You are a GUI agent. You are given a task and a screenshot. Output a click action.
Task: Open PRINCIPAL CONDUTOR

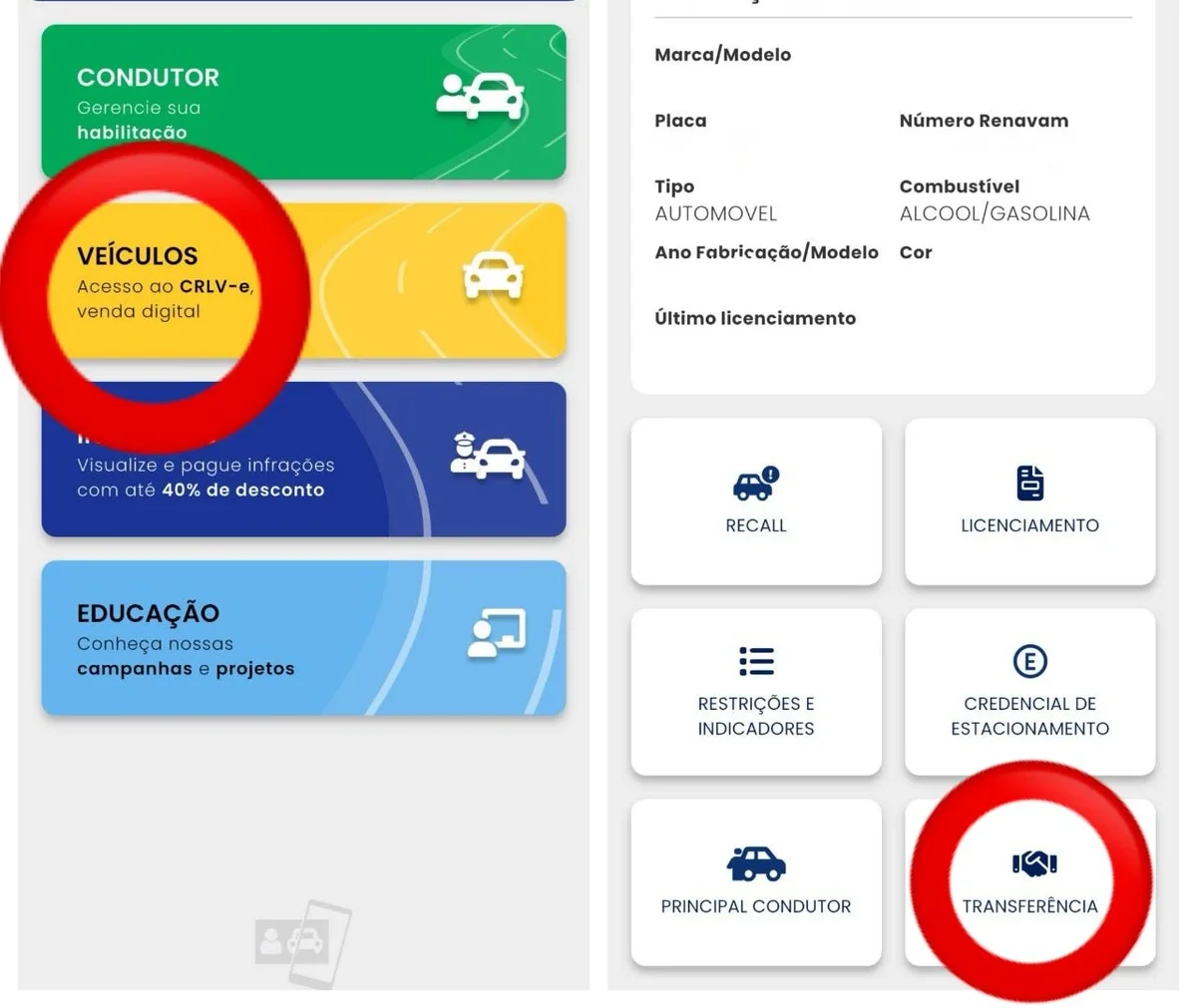pyautogui.click(x=755, y=881)
